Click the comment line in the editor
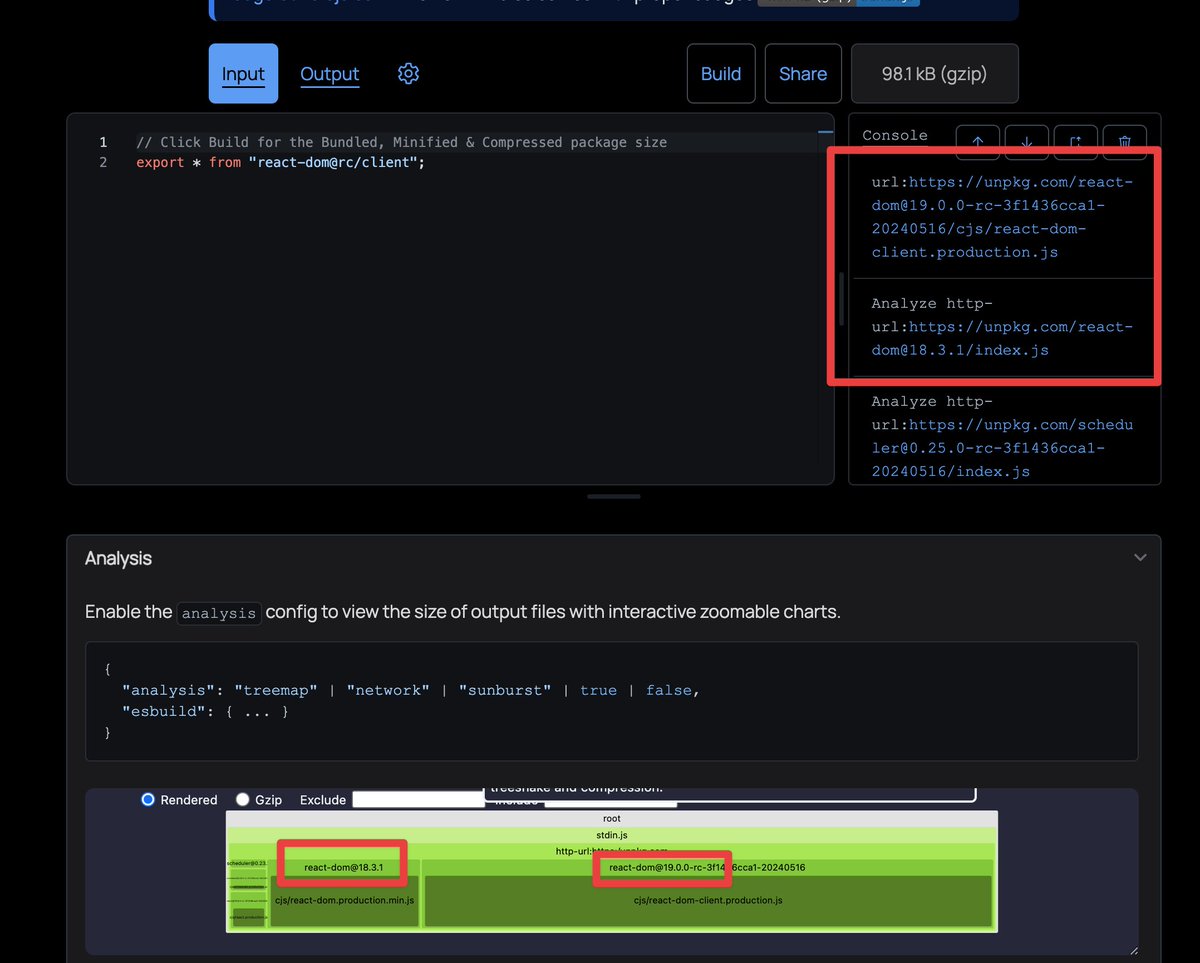Screen dimensions: 1200x963 401,142
